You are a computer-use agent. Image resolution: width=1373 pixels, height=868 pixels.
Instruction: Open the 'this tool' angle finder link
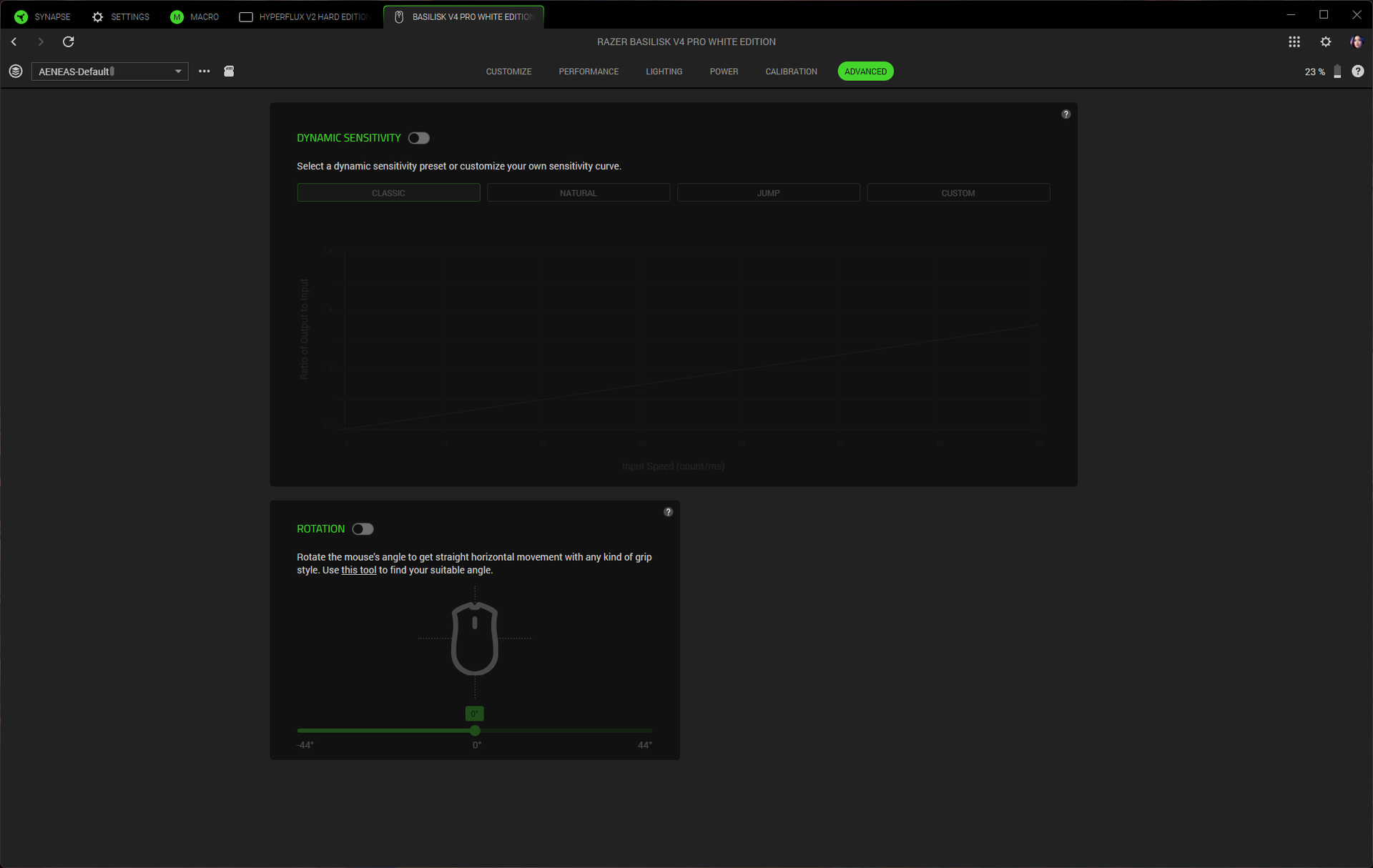click(x=358, y=571)
